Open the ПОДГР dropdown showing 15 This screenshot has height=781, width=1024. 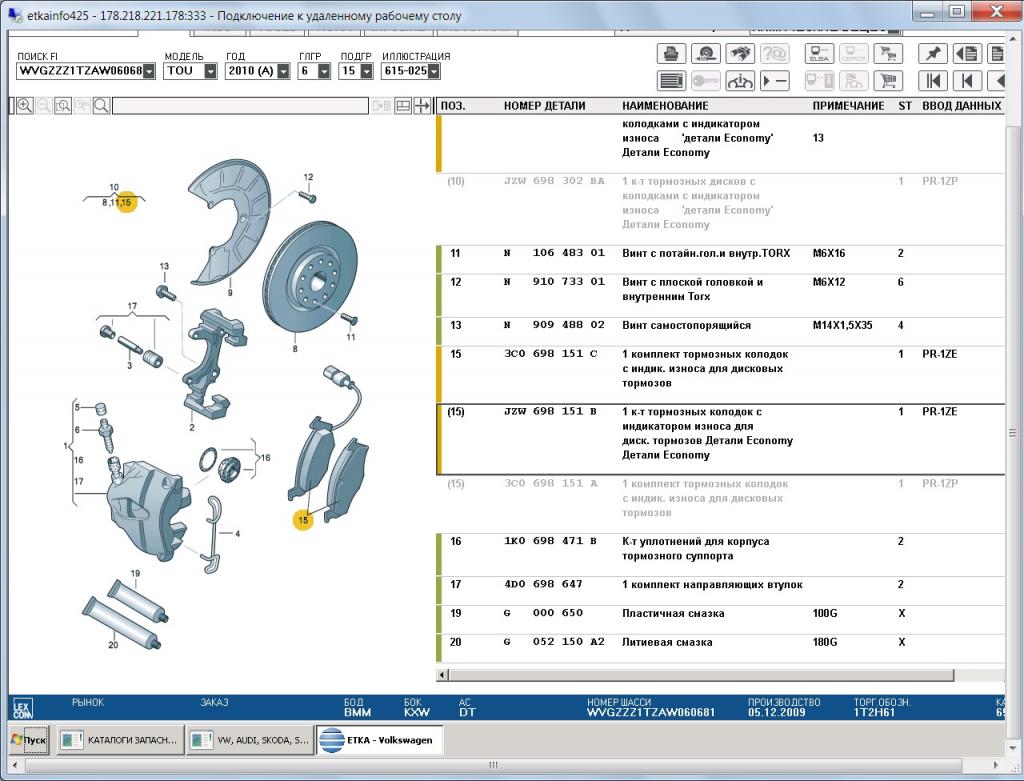point(366,71)
